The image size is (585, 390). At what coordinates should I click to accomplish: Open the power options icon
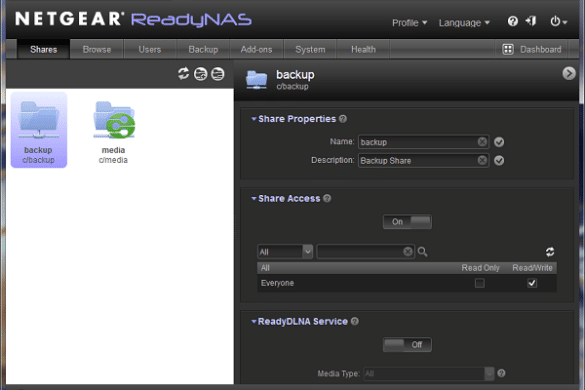(559, 22)
